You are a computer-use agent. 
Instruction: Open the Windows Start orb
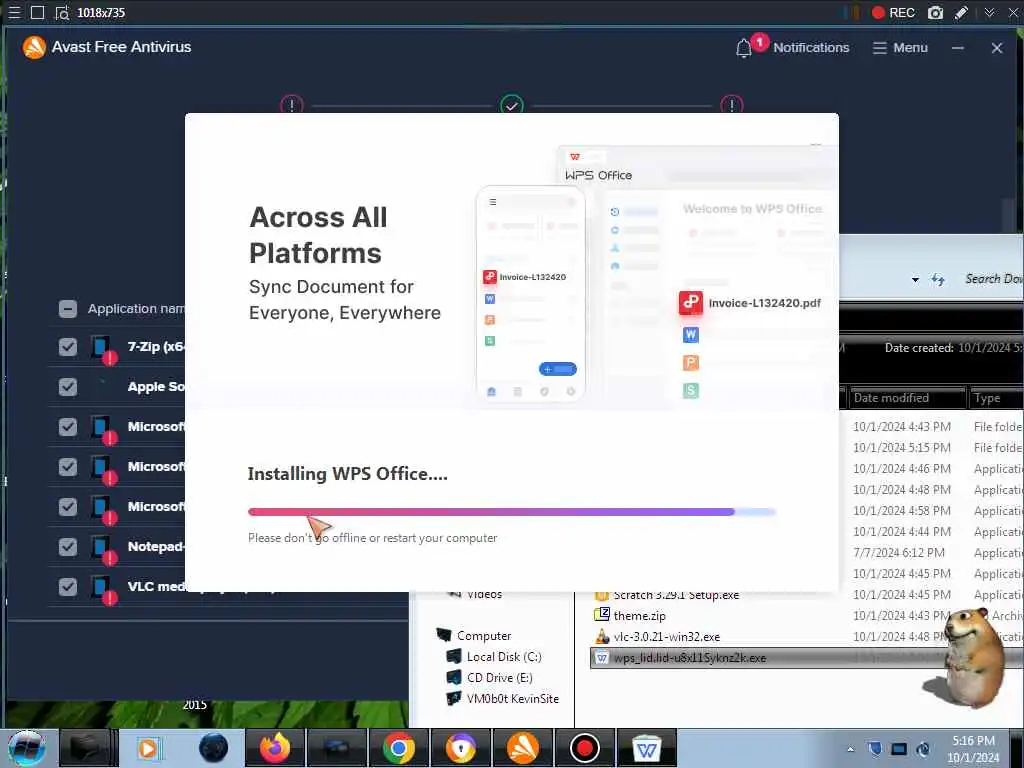pyautogui.click(x=26, y=748)
